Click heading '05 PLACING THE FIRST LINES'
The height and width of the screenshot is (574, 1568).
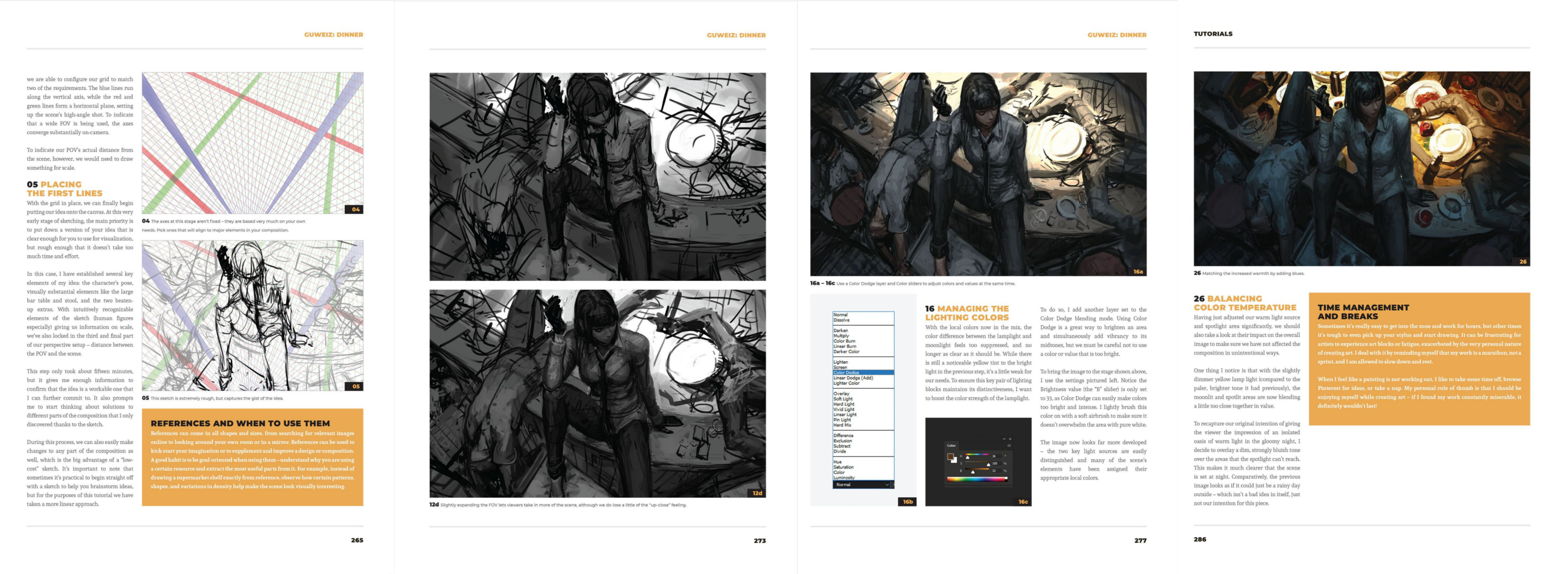click(64, 189)
